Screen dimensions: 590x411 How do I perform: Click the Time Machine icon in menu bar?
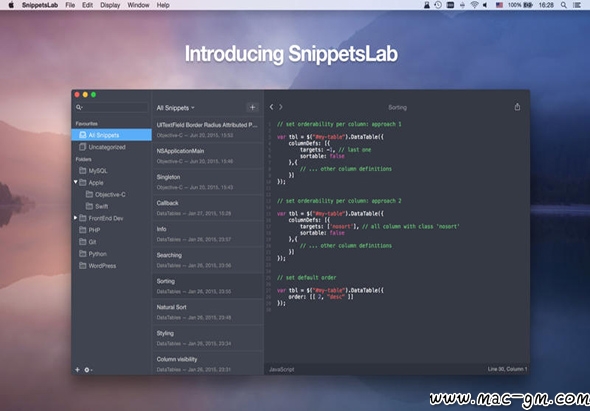pyautogui.click(x=438, y=5)
